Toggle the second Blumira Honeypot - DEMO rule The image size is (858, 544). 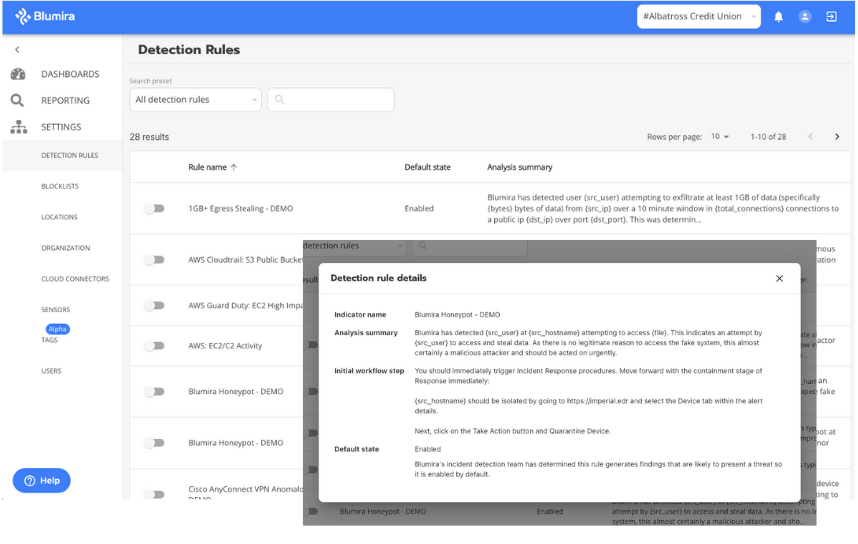pyautogui.click(x=154, y=443)
